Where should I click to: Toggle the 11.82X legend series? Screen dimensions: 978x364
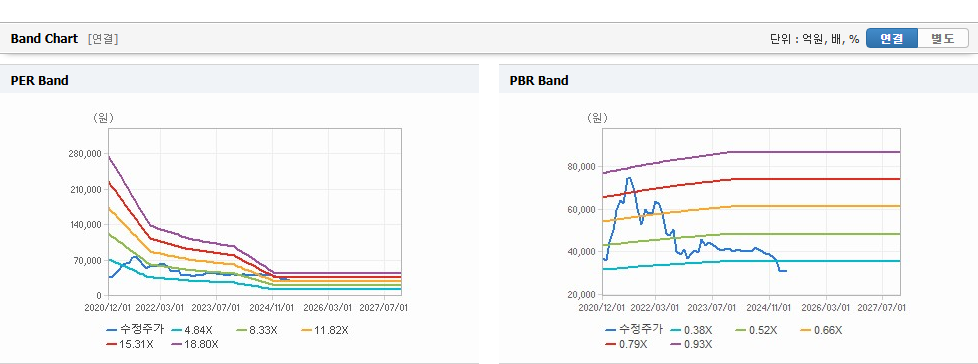[x=324, y=330]
